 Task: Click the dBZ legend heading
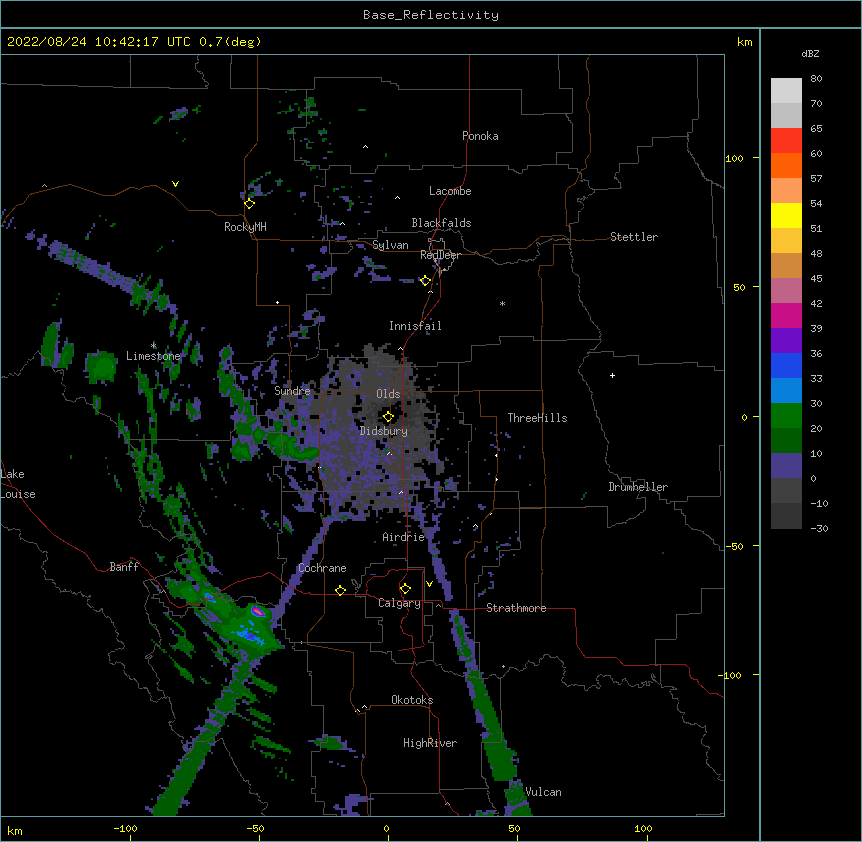810,53
